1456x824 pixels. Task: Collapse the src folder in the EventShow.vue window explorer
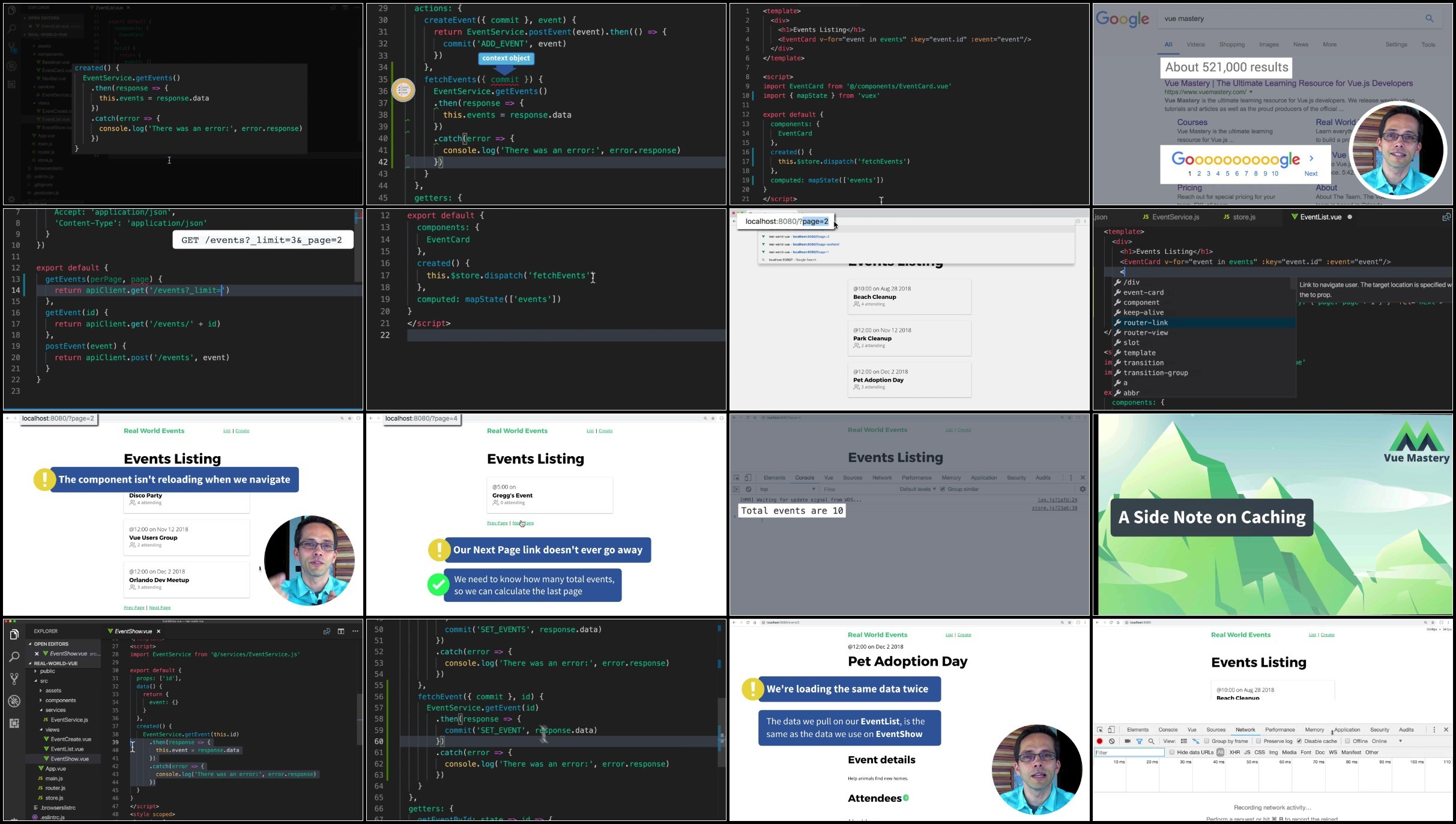click(x=41, y=681)
